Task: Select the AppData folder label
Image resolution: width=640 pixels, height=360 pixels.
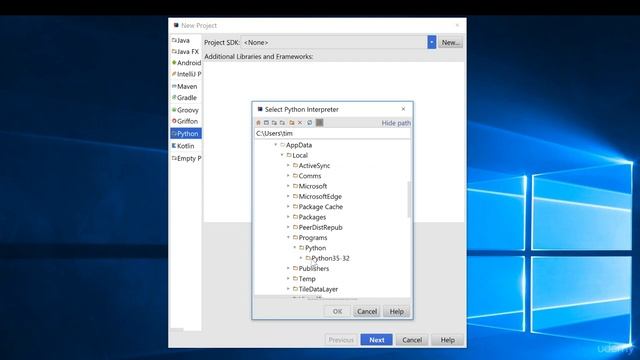Action: coord(299,145)
